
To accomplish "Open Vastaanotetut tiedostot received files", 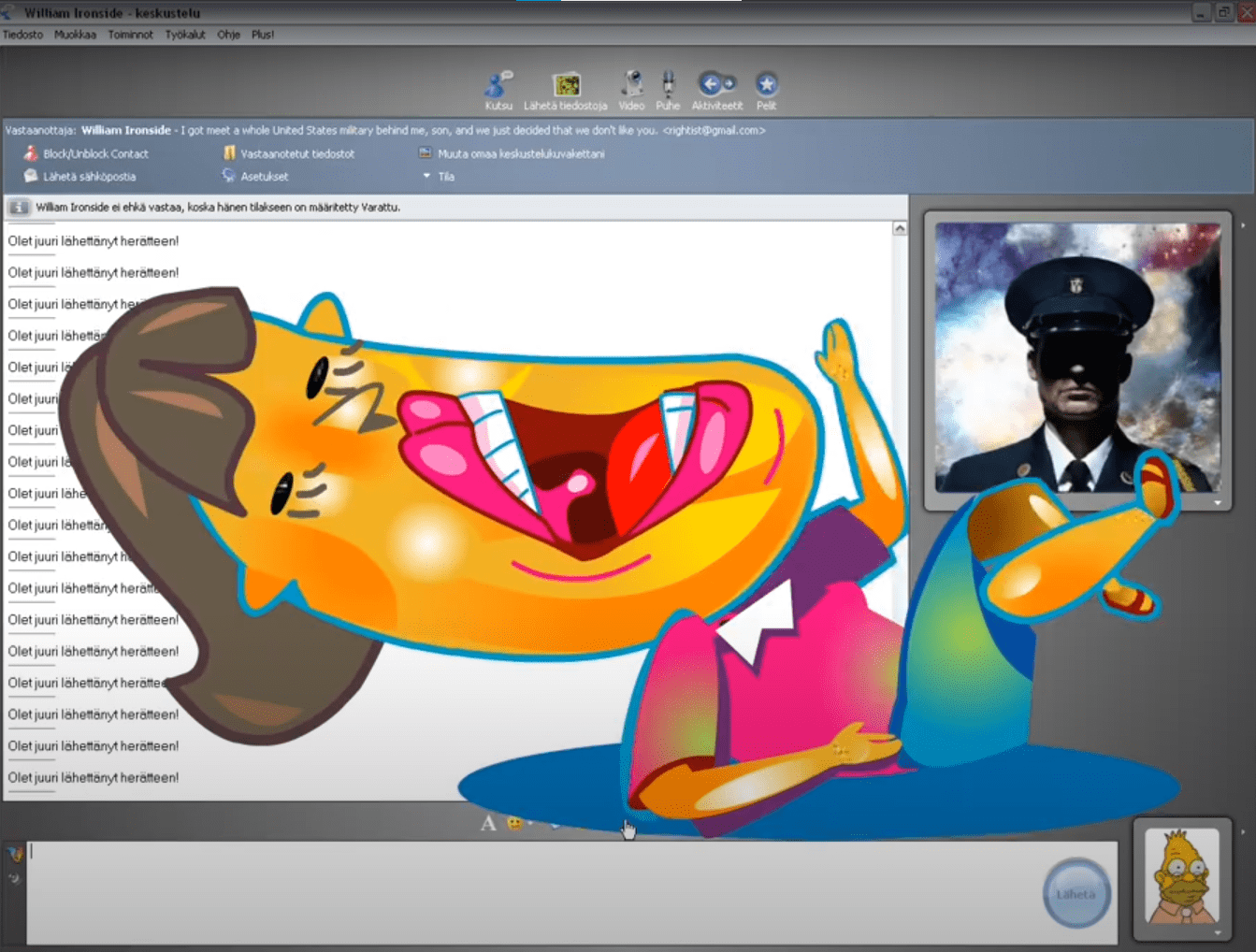I will [x=296, y=153].
